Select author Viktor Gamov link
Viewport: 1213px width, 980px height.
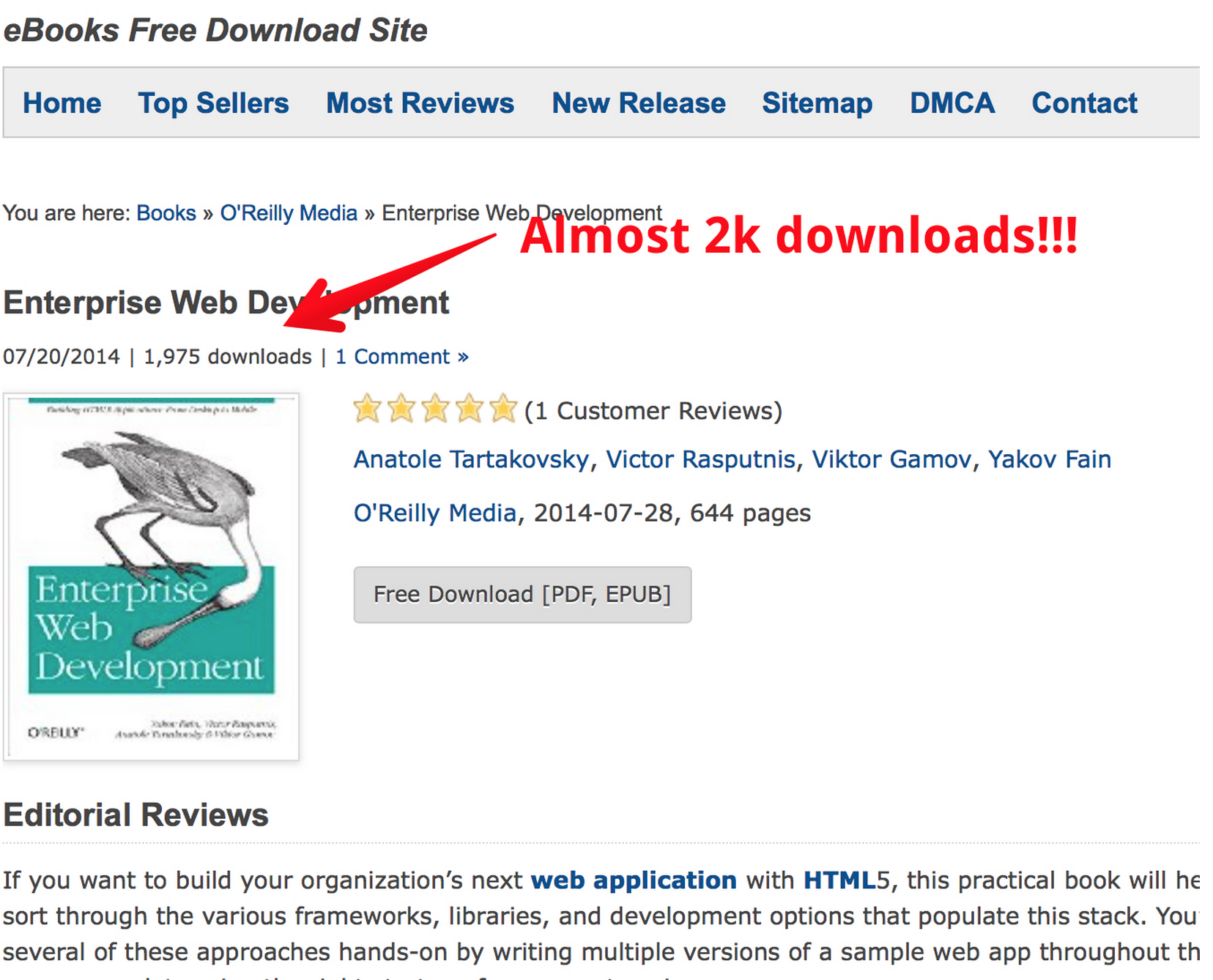(891, 459)
